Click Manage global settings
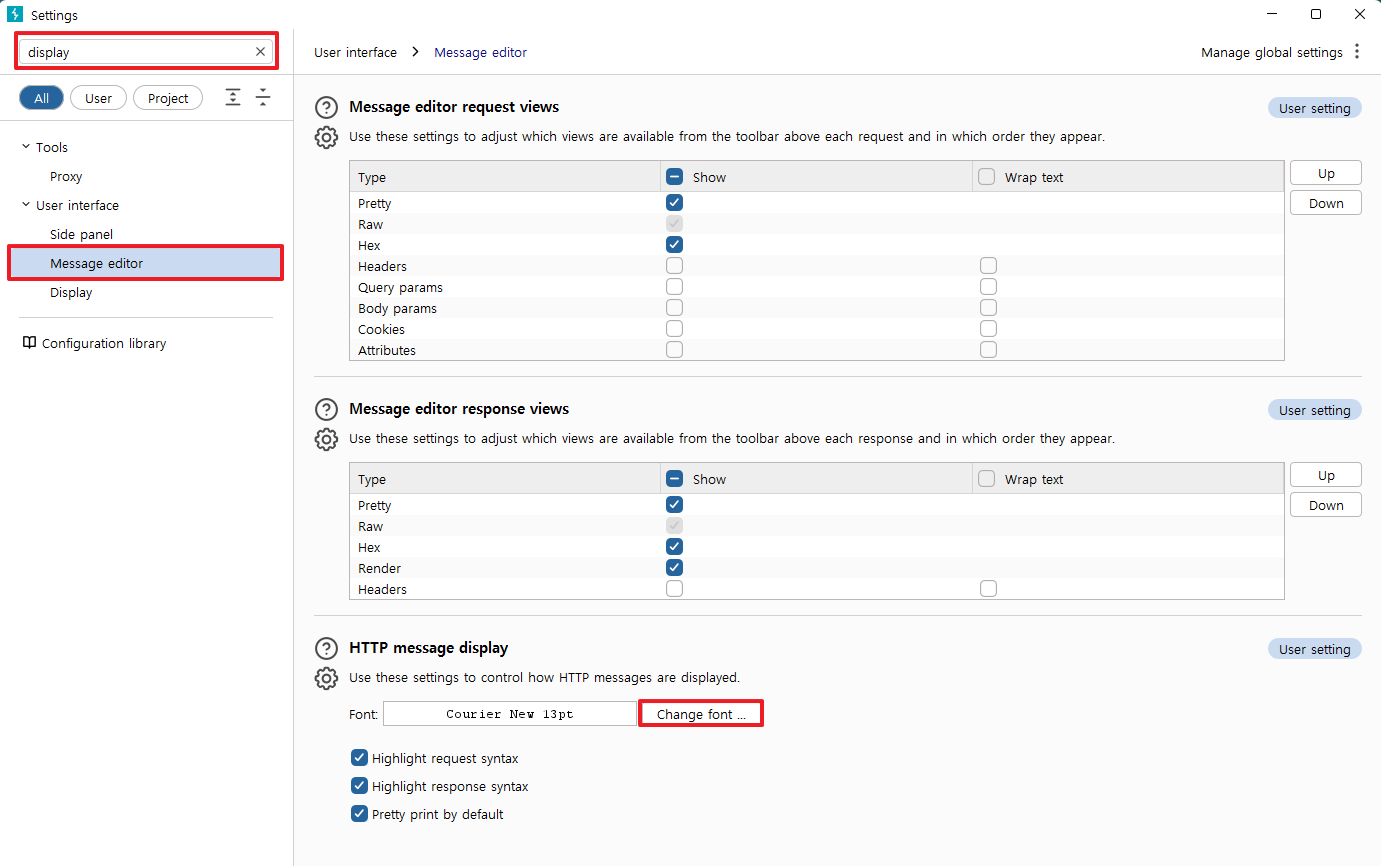Screen dimensions: 1381x866 (x=1272, y=52)
